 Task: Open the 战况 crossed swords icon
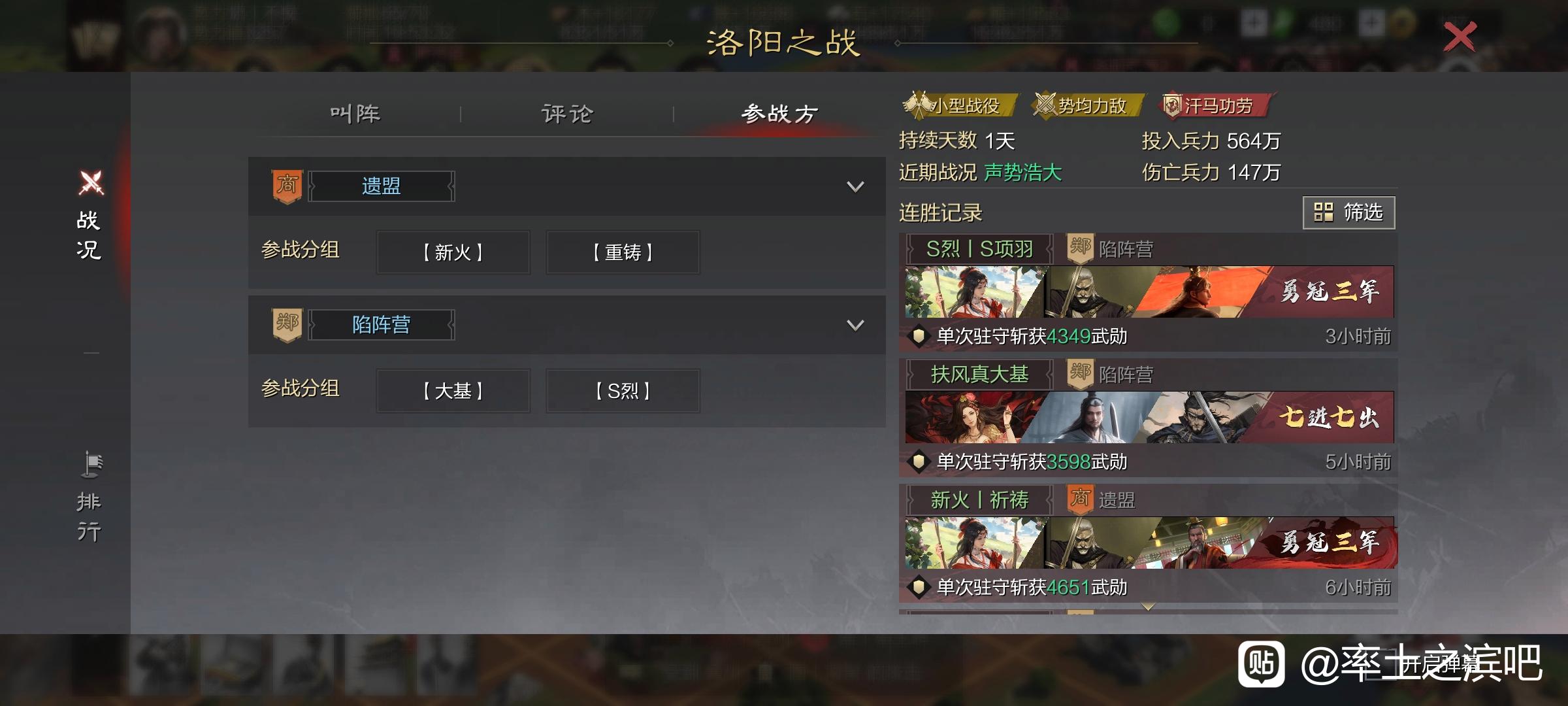click(x=91, y=182)
